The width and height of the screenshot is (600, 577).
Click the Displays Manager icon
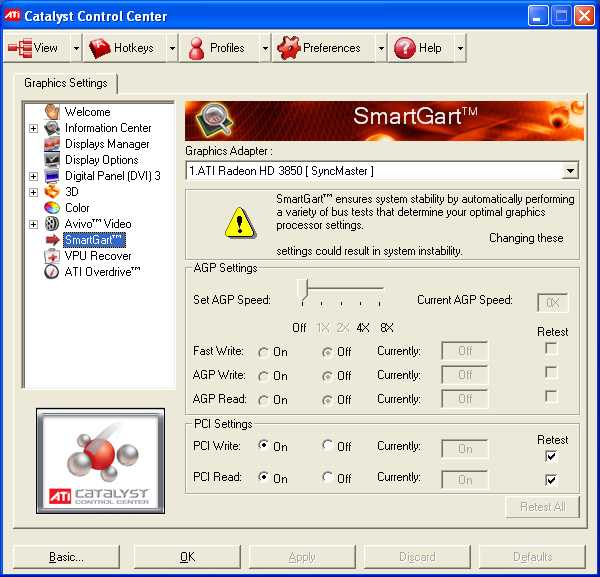pos(52,144)
